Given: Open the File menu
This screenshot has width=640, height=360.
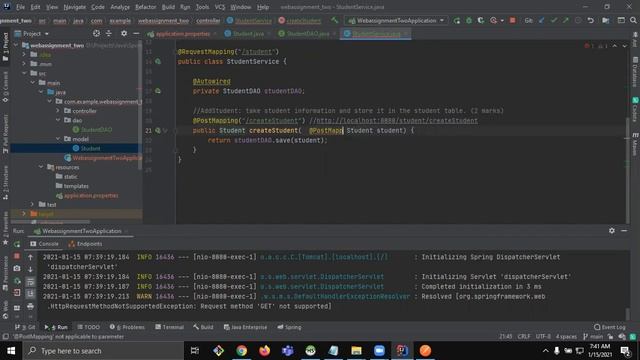Looking at the screenshot, I should (x=20, y=7).
